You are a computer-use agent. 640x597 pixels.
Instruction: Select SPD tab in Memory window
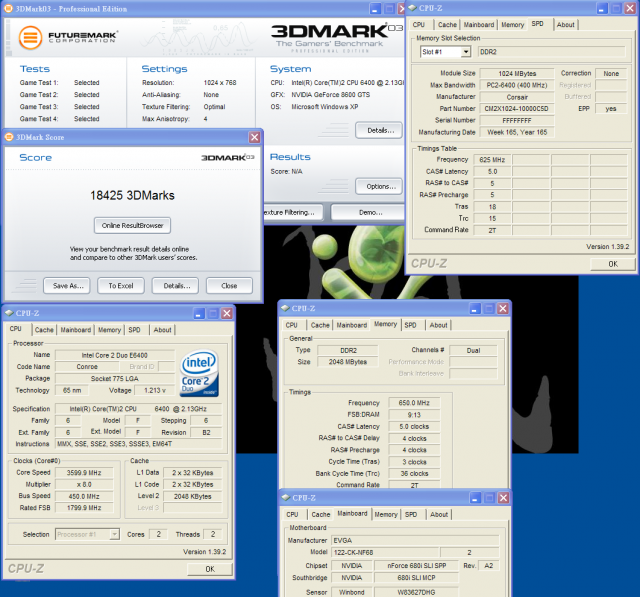click(410, 325)
